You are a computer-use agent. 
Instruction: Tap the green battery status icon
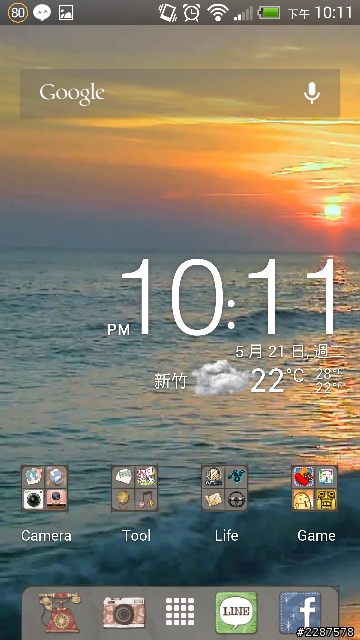point(270,13)
